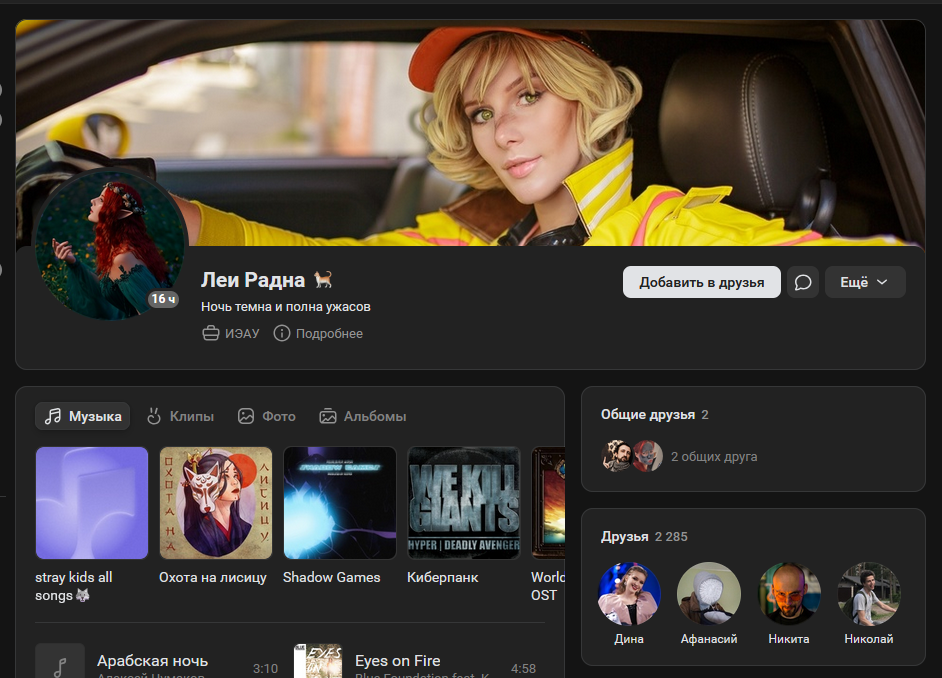Screen dimensions: 942x678
Task: Switch to the Клипы tab
Action: (180, 416)
